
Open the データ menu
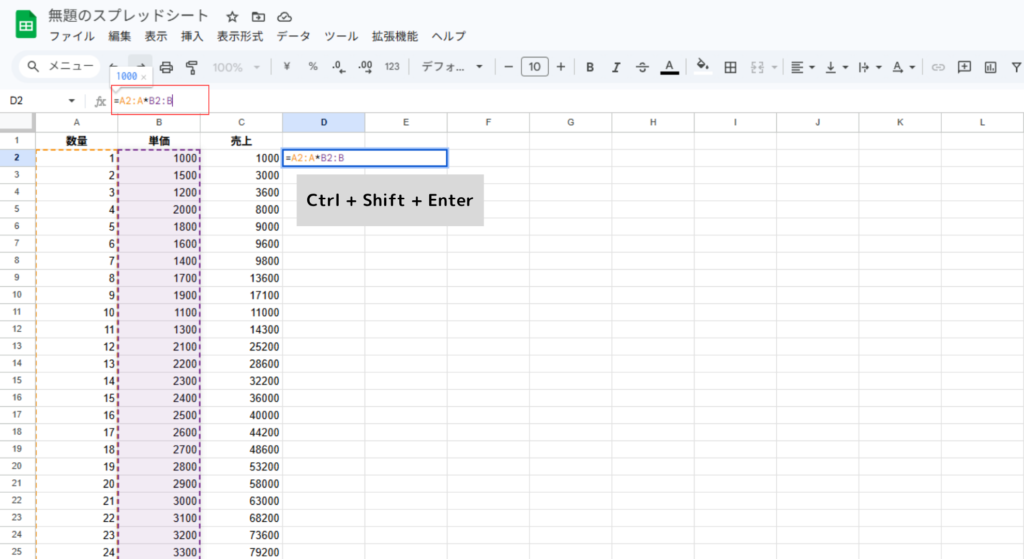(293, 36)
